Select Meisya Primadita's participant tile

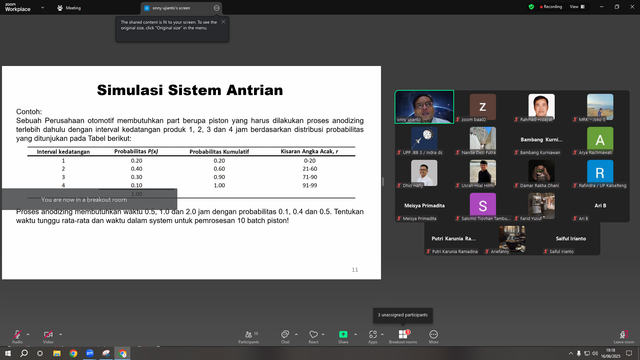pos(424,206)
